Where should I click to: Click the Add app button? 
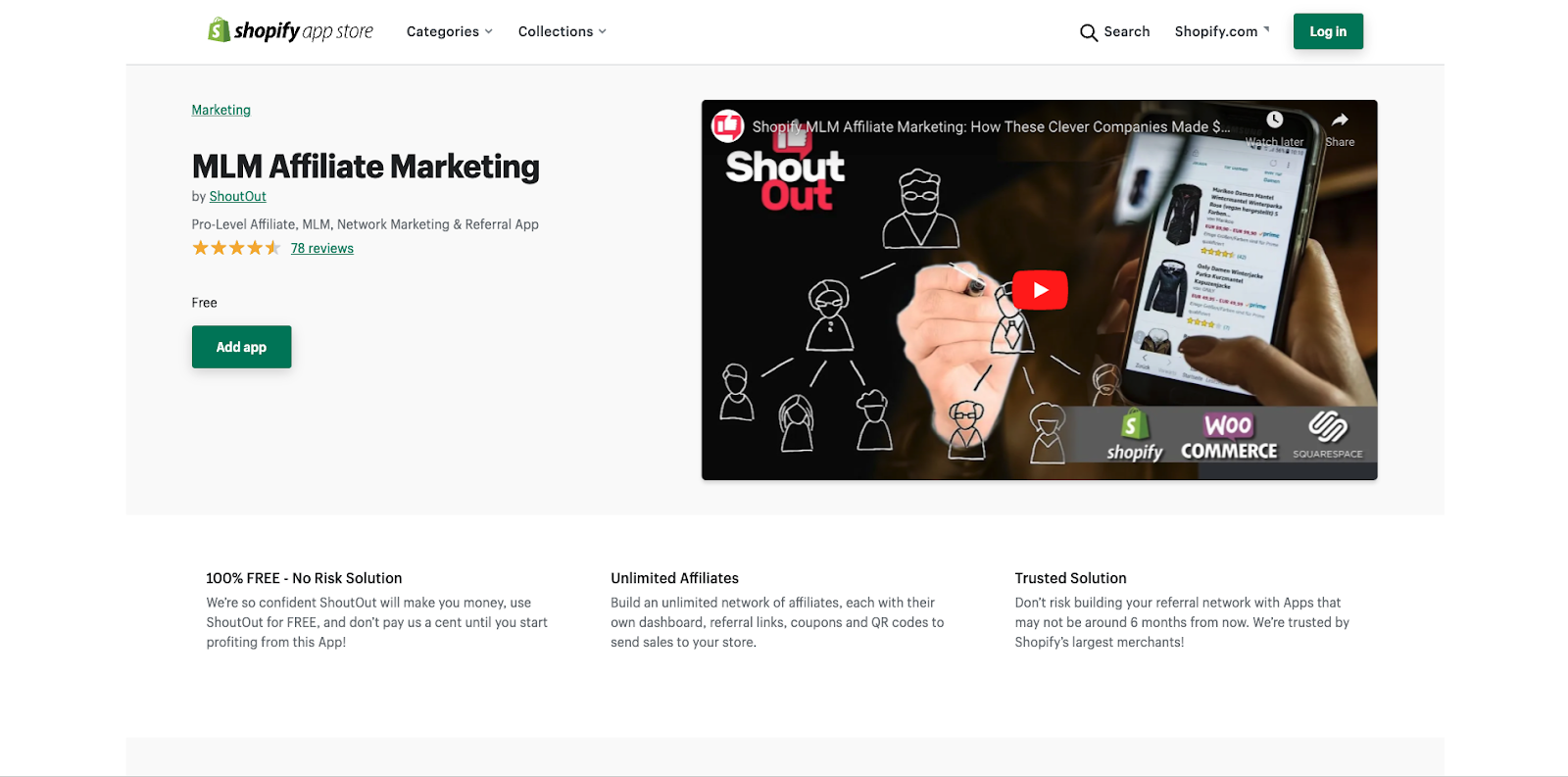[x=241, y=347]
